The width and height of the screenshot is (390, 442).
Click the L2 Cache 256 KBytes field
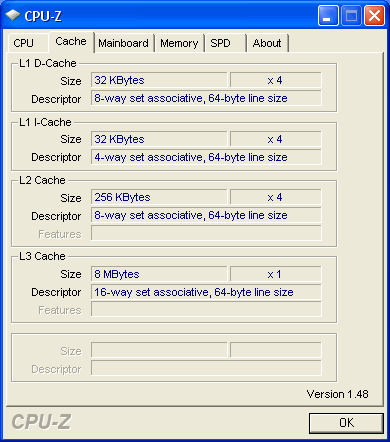click(x=159, y=197)
